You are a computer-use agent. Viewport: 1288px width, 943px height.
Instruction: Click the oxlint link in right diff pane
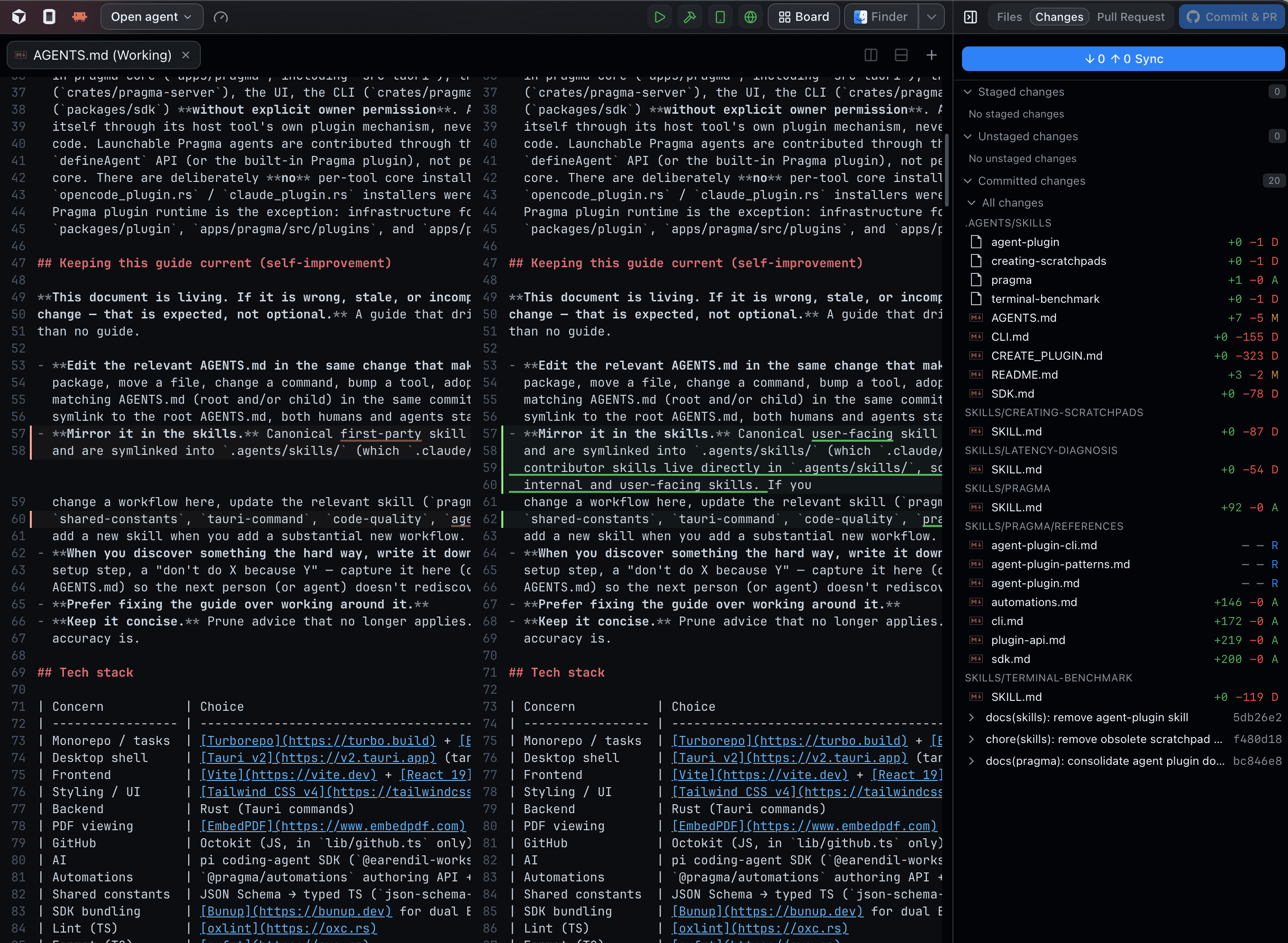pos(760,928)
